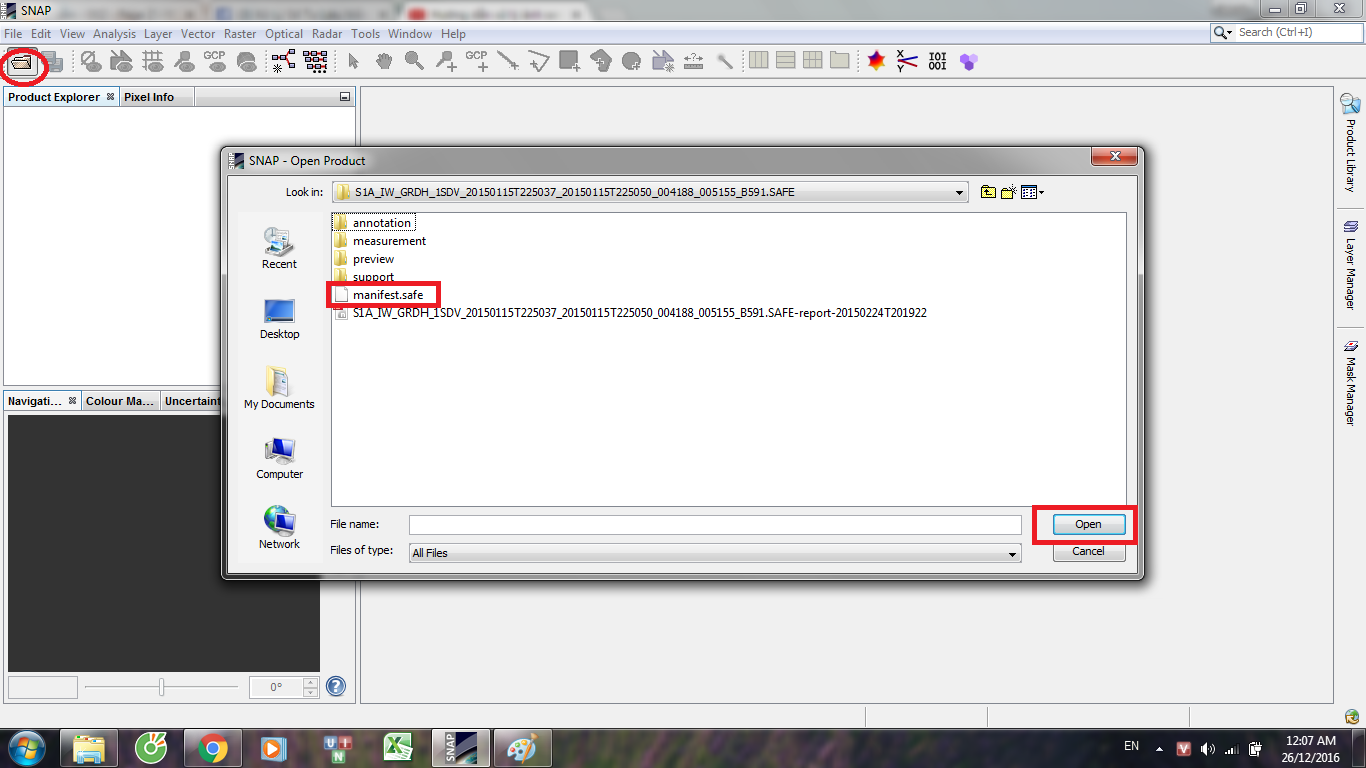Viewport: 1366px width, 768px height.
Task: Open Excel from the taskbar
Action: click(x=399, y=748)
